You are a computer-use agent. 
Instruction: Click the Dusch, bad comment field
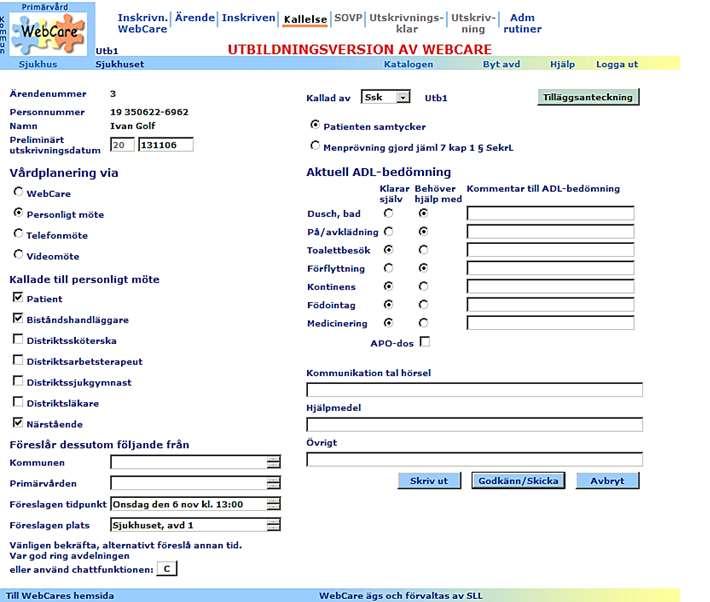550,213
